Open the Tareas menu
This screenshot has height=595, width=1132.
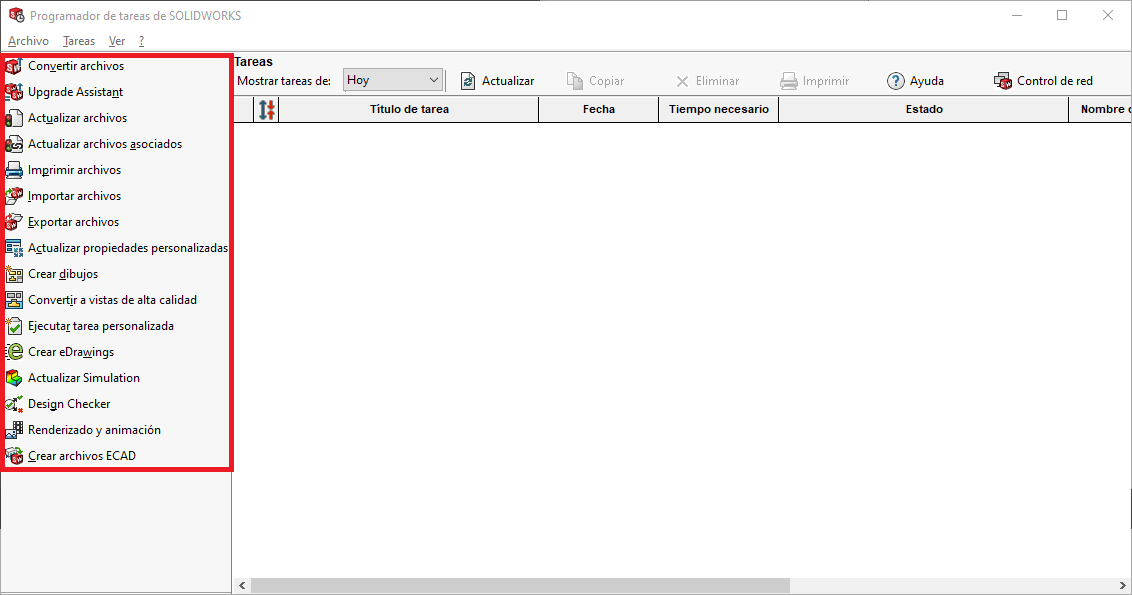[79, 41]
